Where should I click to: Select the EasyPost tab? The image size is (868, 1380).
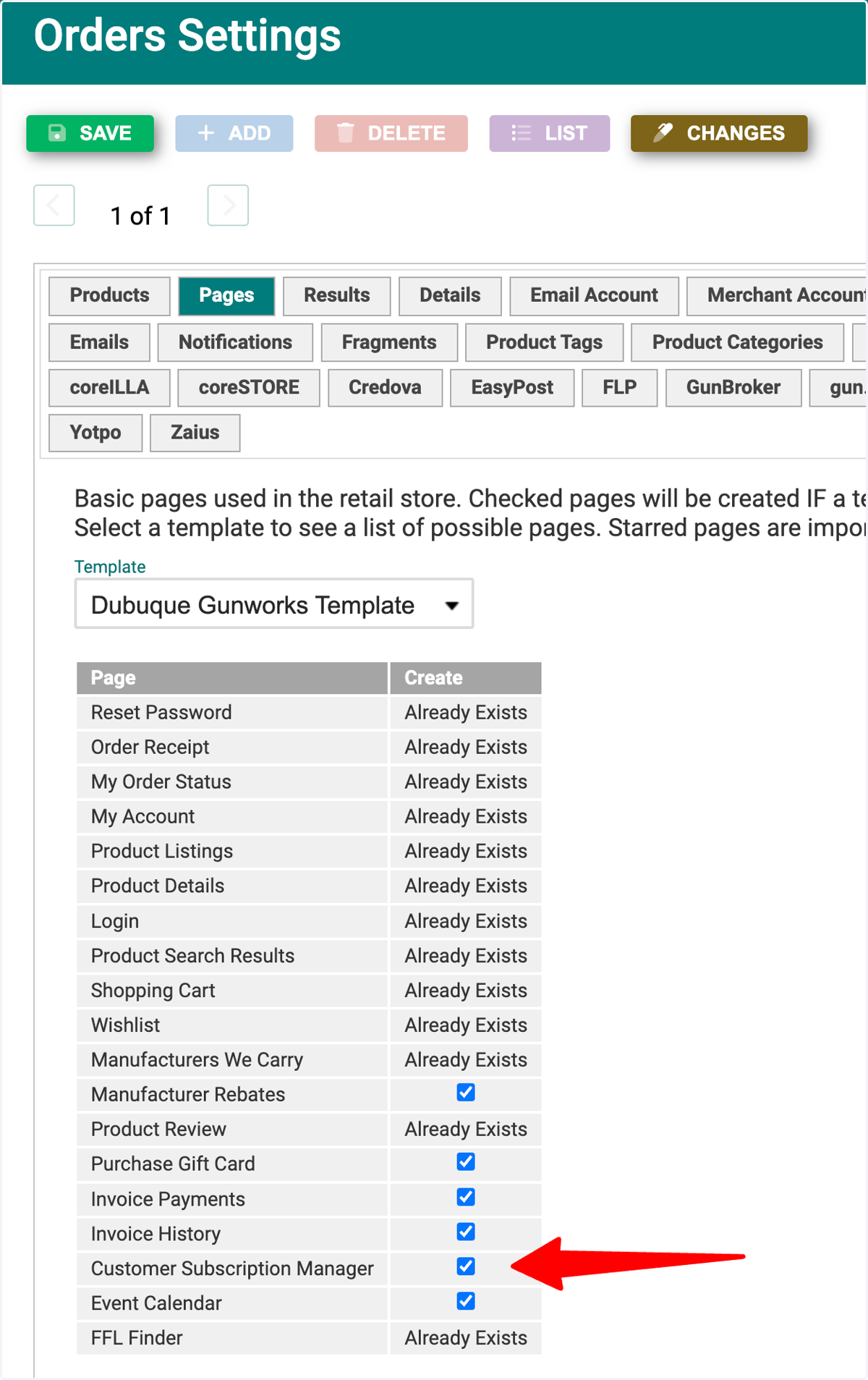coord(512,388)
